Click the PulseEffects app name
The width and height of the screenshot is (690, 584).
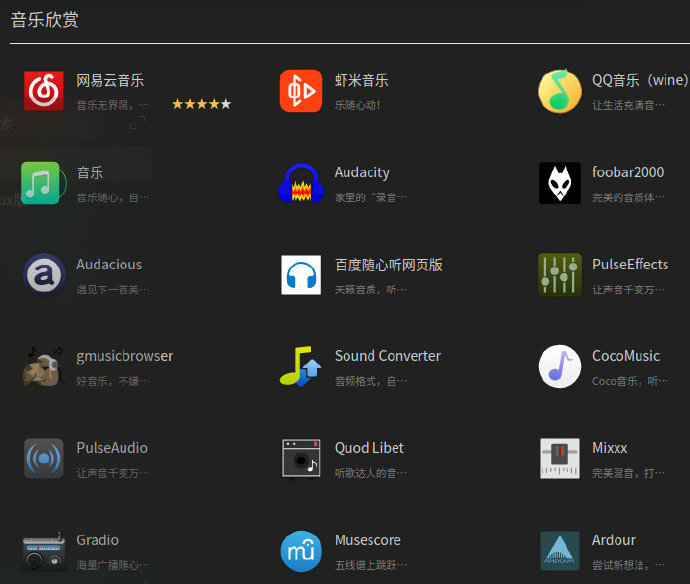630,264
